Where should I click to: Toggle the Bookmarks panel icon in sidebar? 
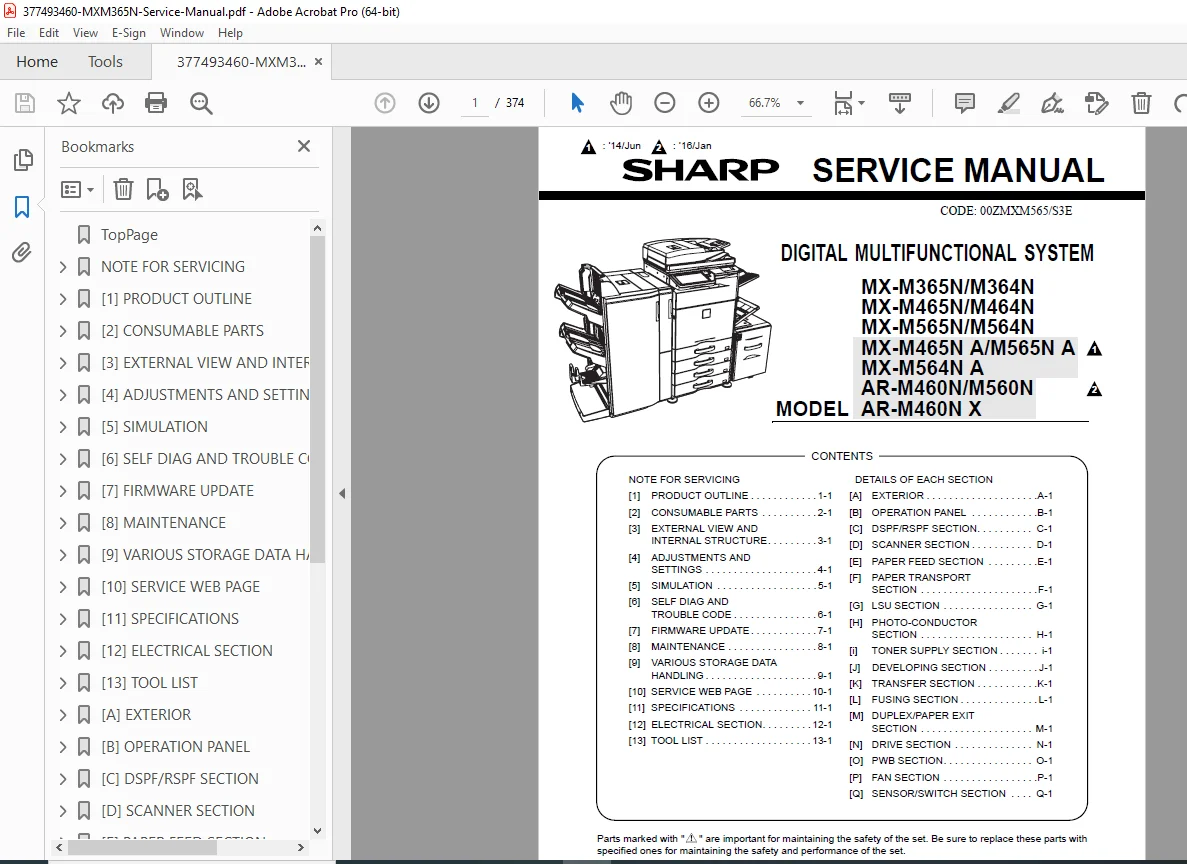[22, 207]
